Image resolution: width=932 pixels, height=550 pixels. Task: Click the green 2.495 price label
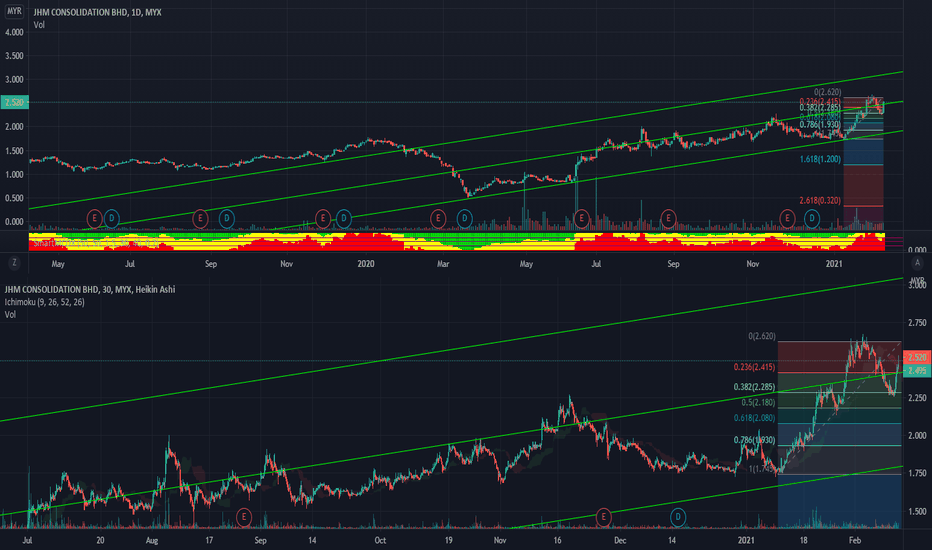pos(917,370)
